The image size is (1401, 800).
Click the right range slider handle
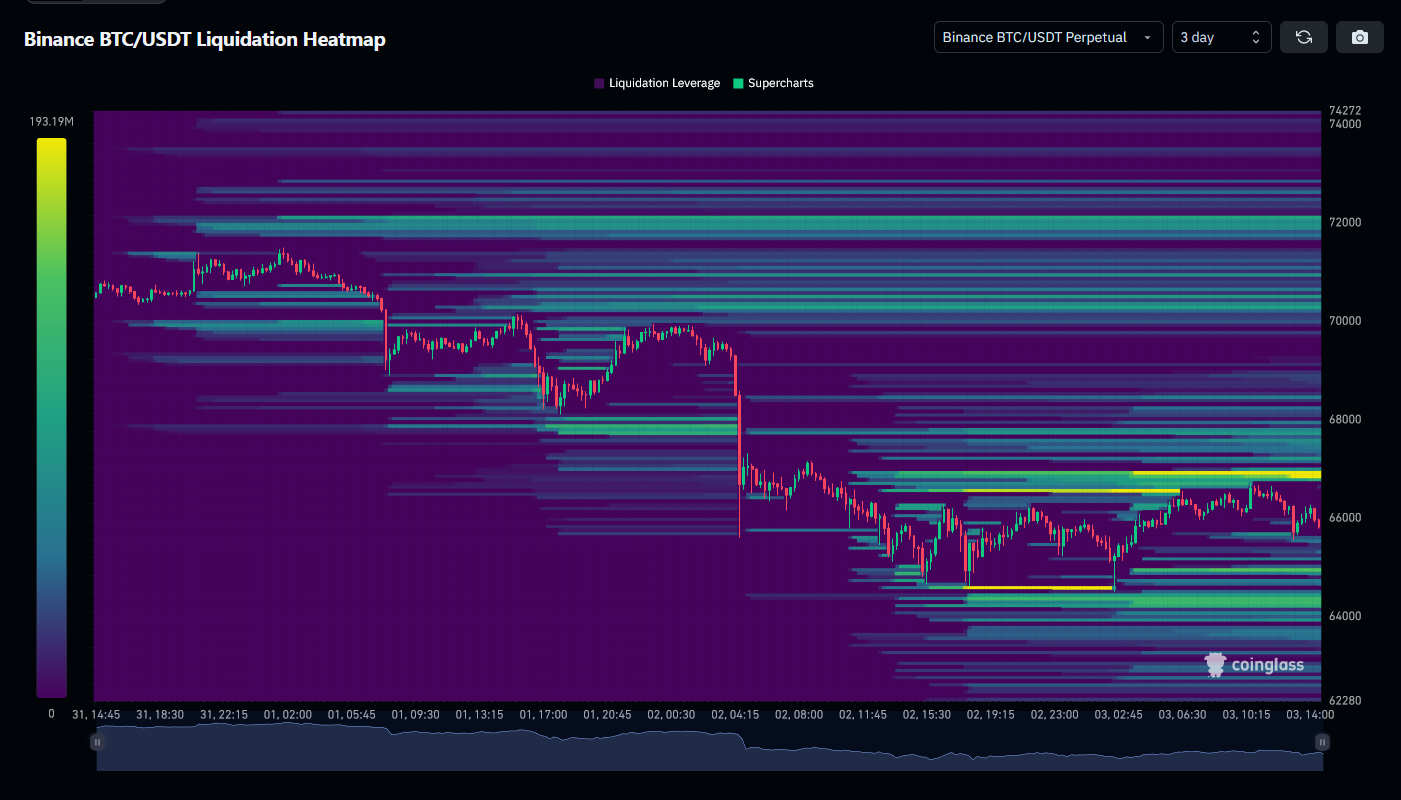1322,742
